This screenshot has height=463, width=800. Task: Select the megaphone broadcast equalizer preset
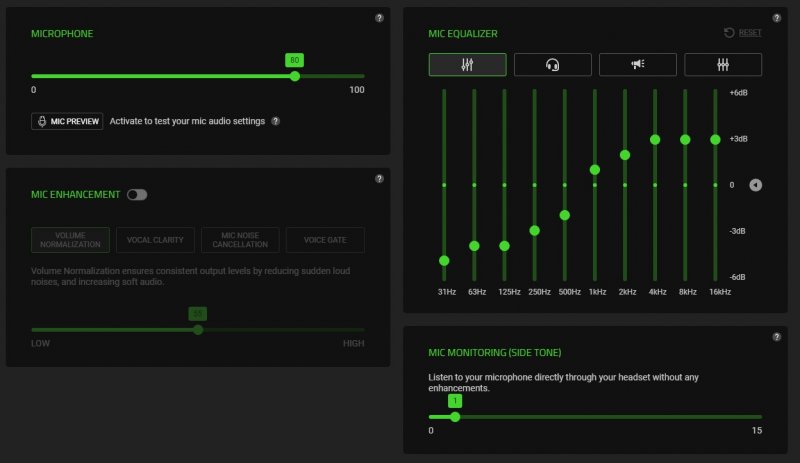click(x=637, y=65)
